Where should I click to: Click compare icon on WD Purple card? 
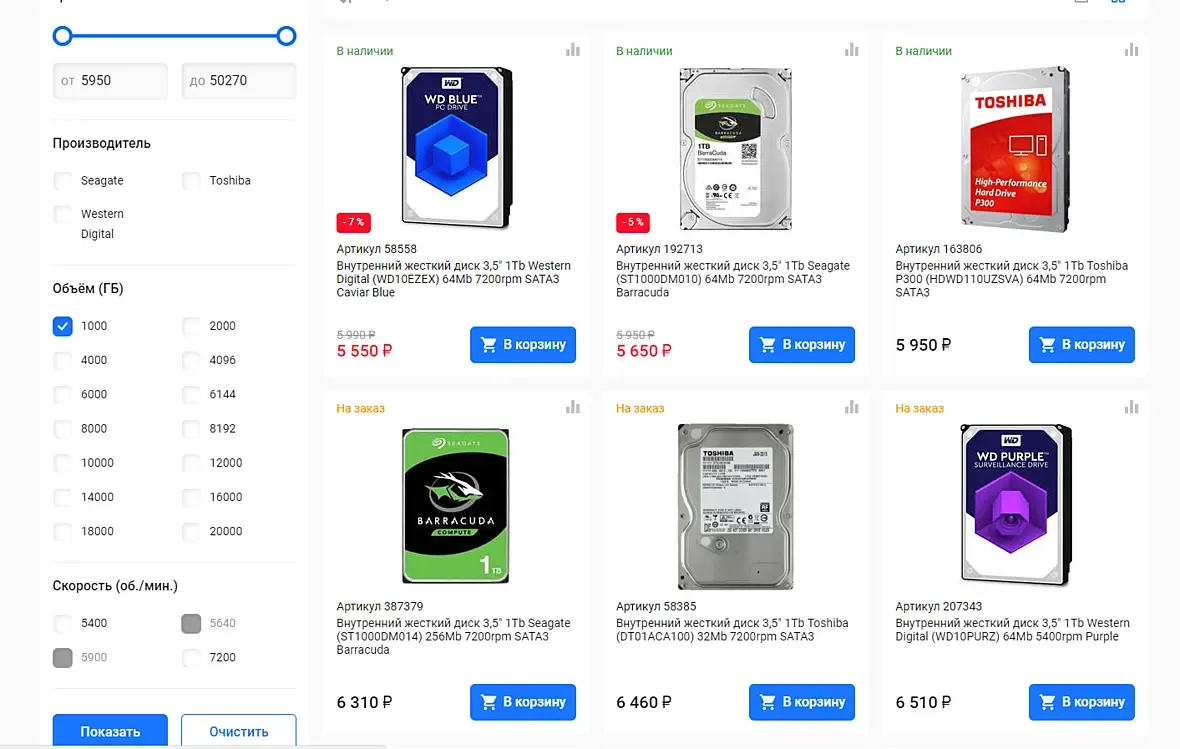[x=1131, y=407]
